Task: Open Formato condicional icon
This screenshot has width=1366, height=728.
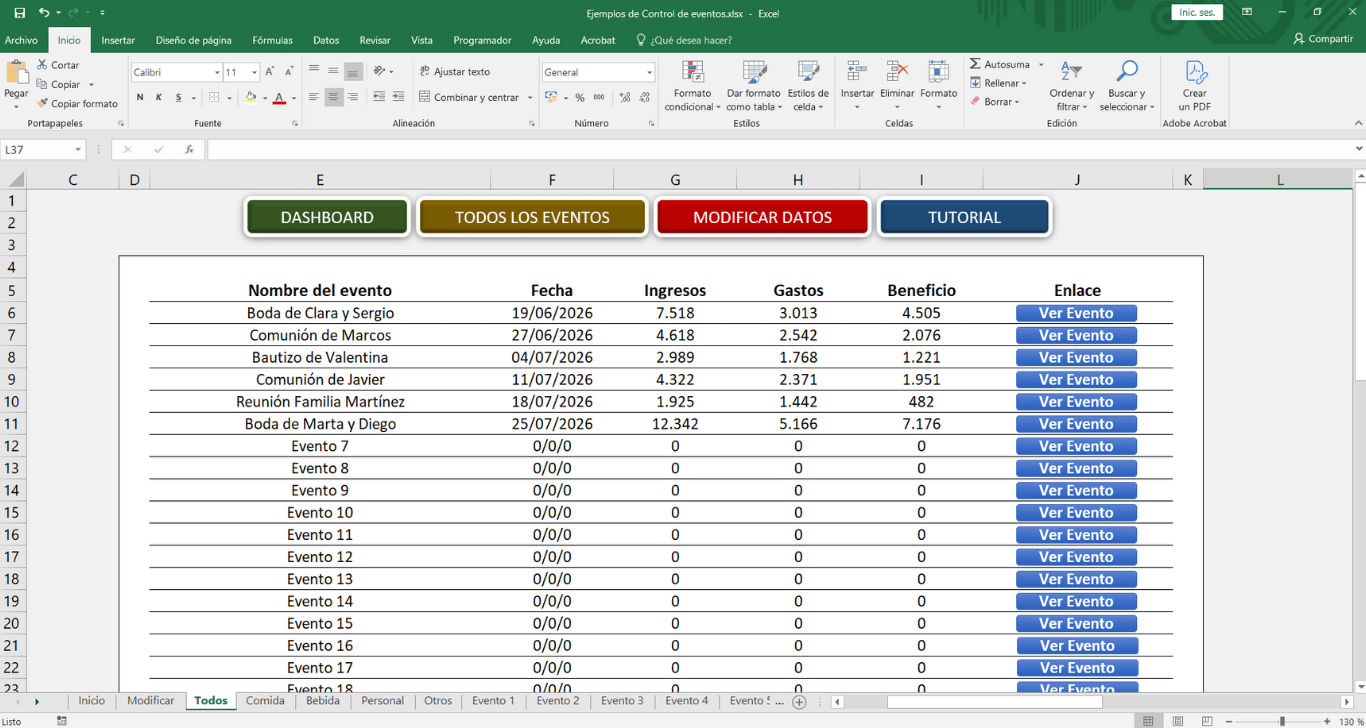Action: [692, 72]
